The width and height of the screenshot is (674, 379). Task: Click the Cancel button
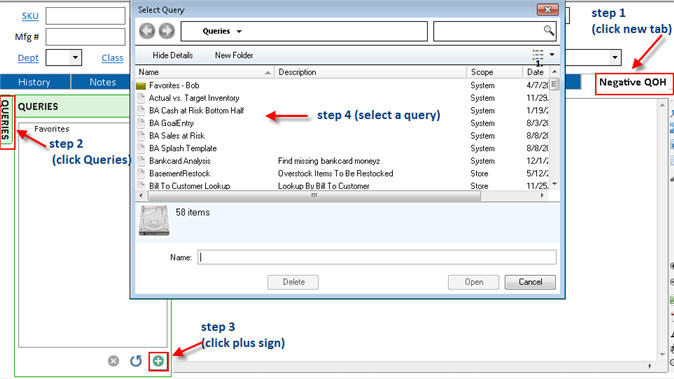(530, 282)
